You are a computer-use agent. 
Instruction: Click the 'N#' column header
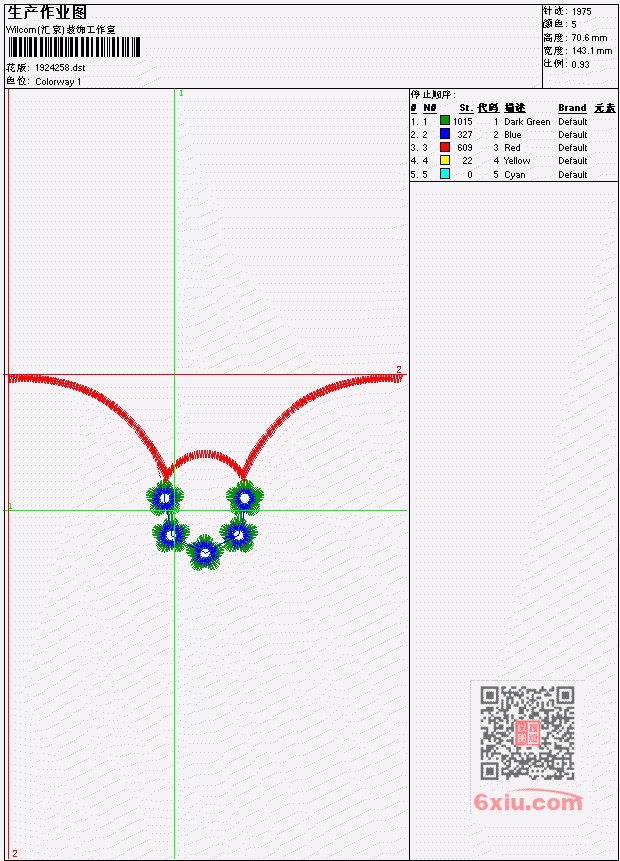(x=429, y=108)
